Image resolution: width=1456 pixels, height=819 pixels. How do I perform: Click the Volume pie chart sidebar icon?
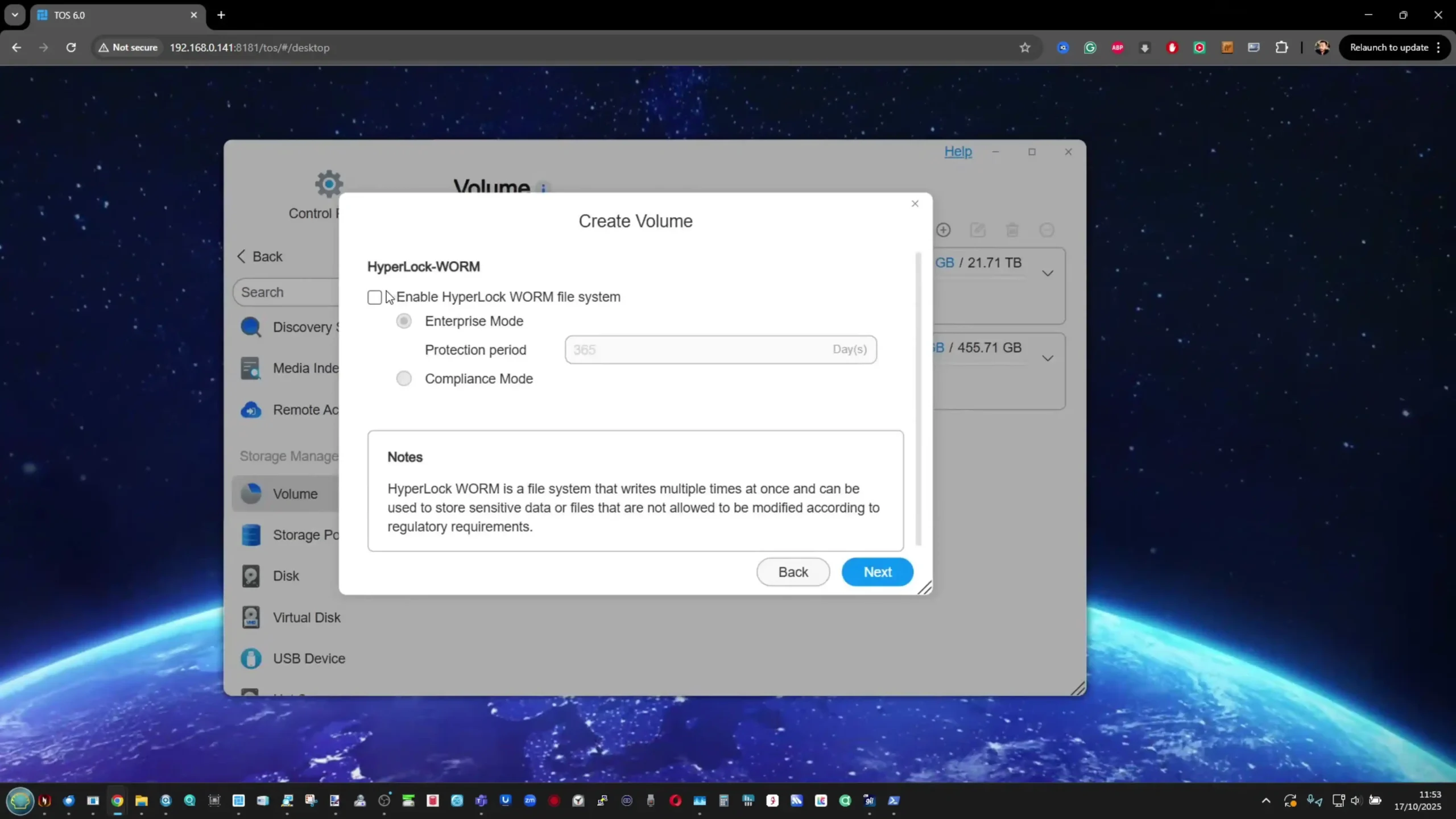251,494
